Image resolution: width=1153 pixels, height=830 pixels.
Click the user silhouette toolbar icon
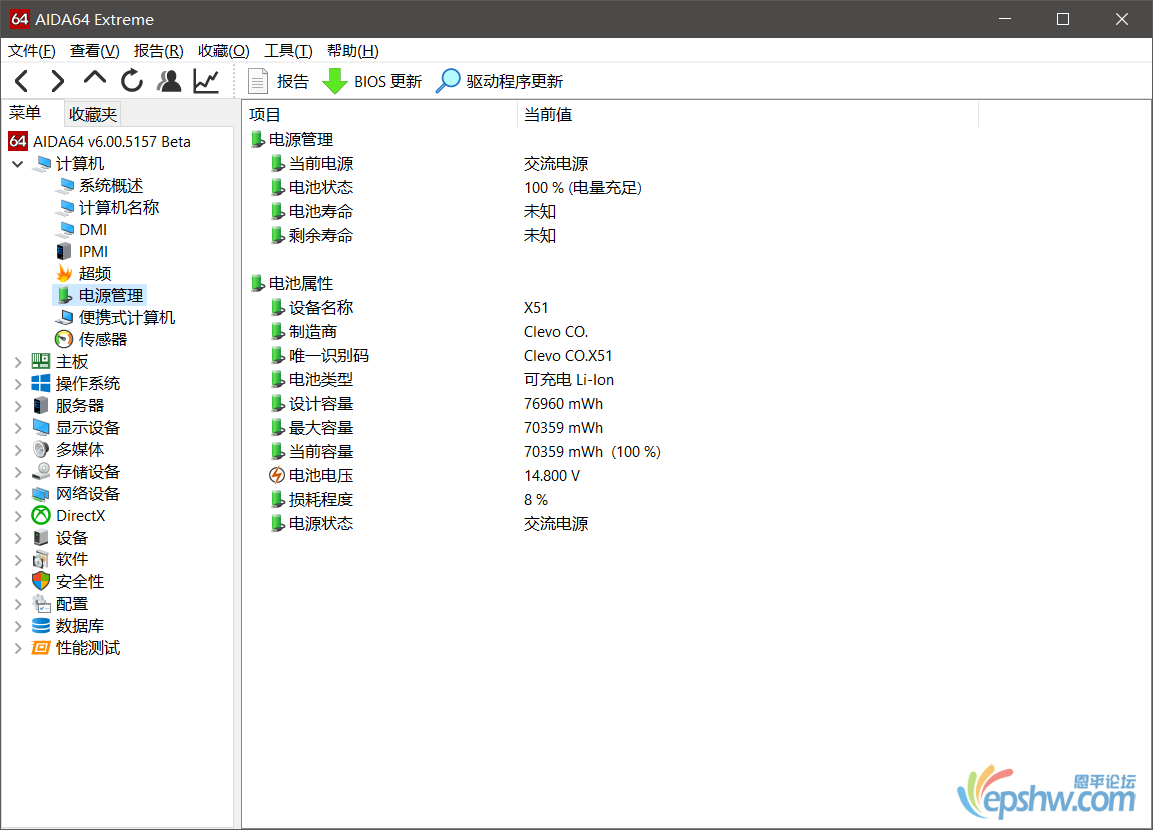click(x=169, y=81)
